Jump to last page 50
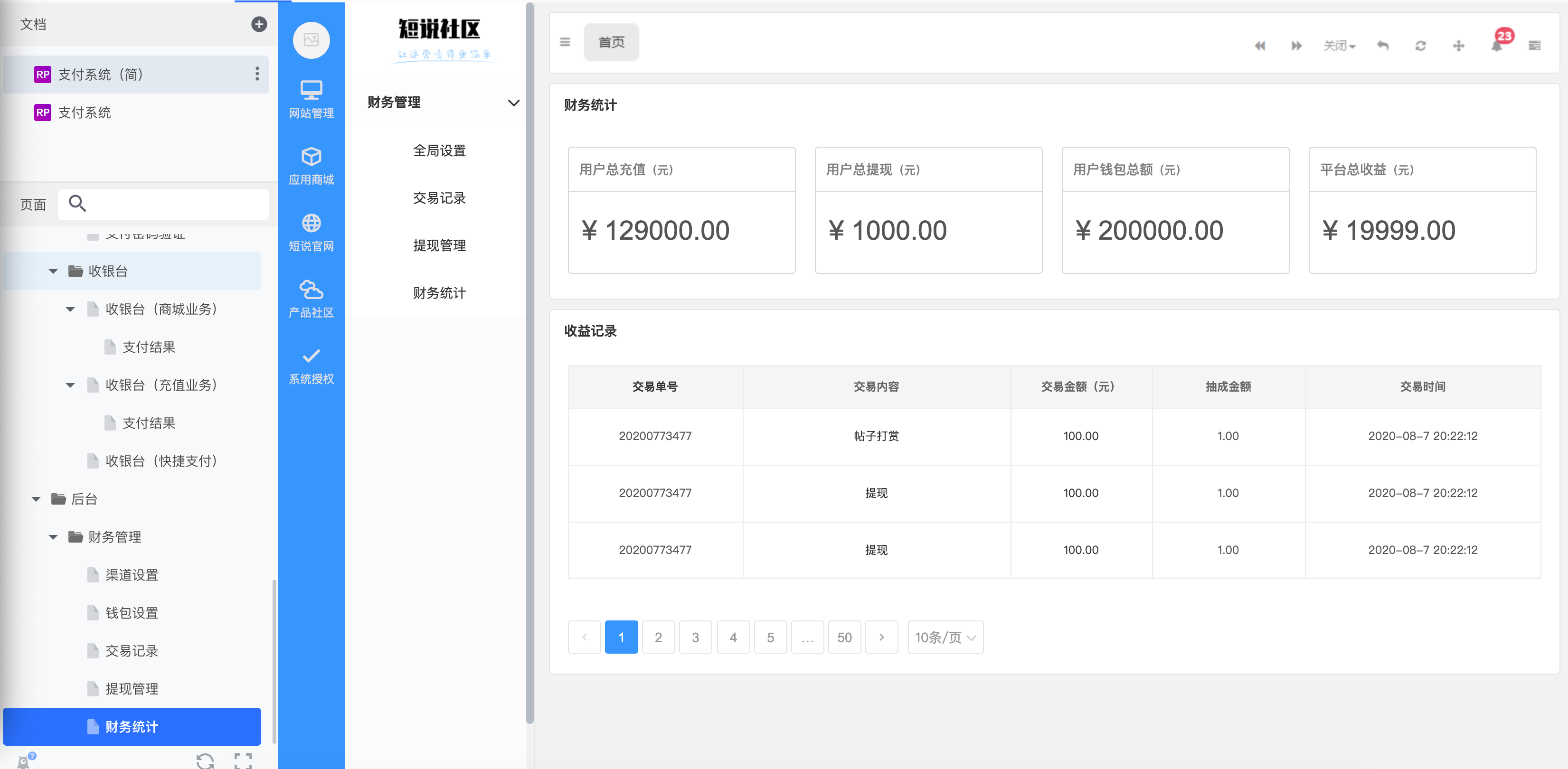The image size is (1568, 769). [x=844, y=637]
